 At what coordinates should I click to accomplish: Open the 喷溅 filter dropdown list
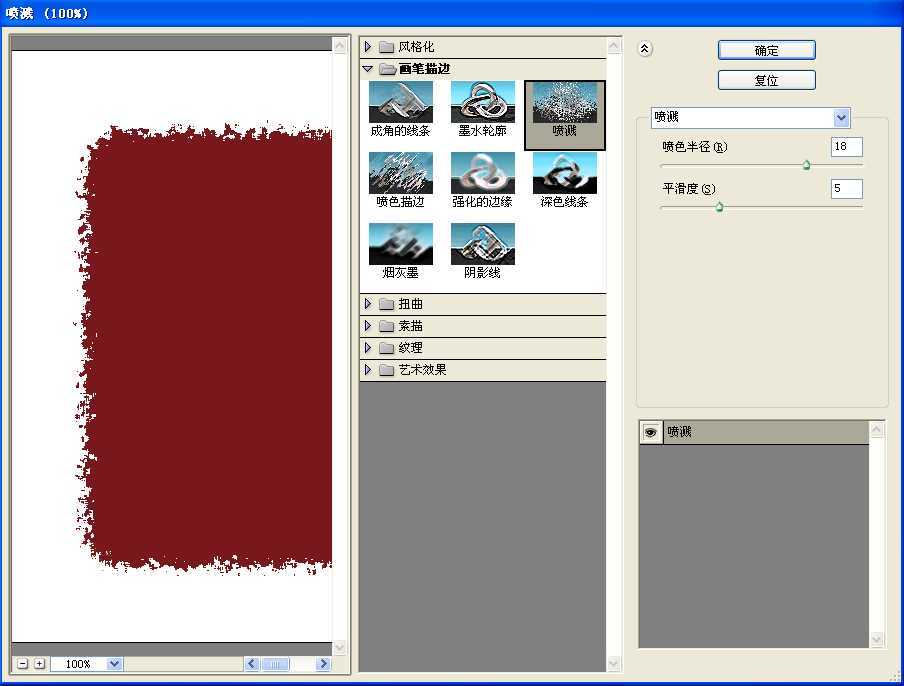[x=841, y=118]
